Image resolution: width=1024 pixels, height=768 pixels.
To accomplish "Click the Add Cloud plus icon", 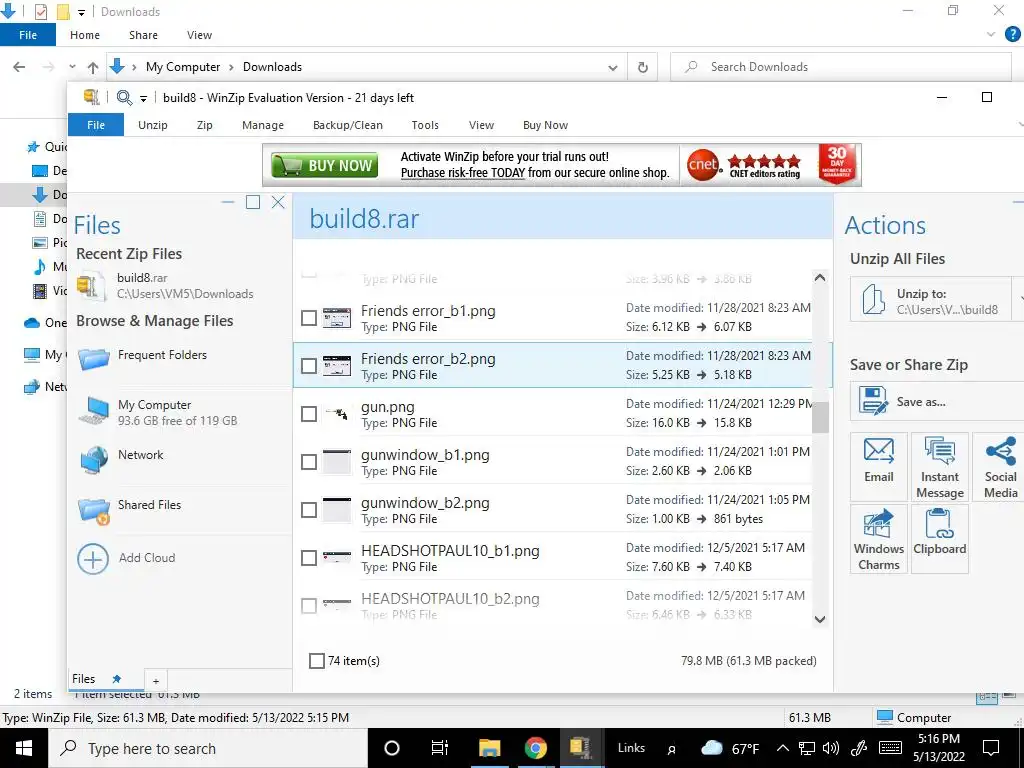I will pyautogui.click(x=93, y=559).
